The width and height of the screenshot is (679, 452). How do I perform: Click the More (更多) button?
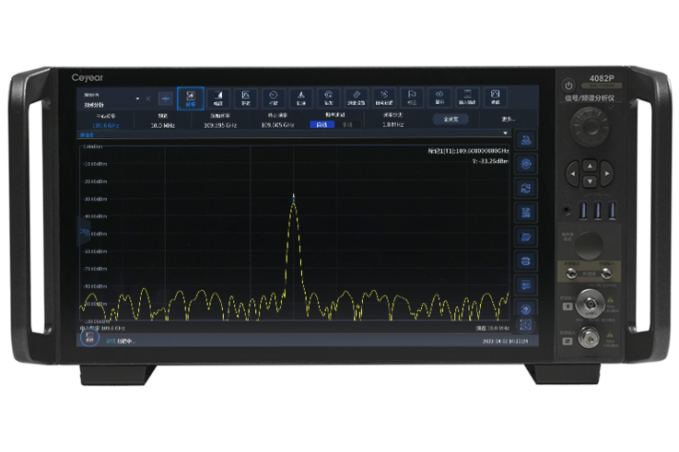(x=508, y=119)
